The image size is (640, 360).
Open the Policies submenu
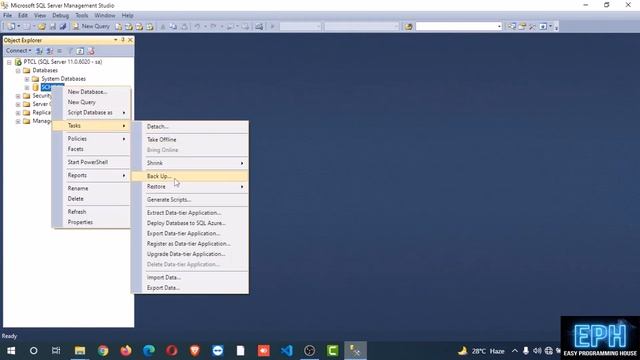click(91, 139)
